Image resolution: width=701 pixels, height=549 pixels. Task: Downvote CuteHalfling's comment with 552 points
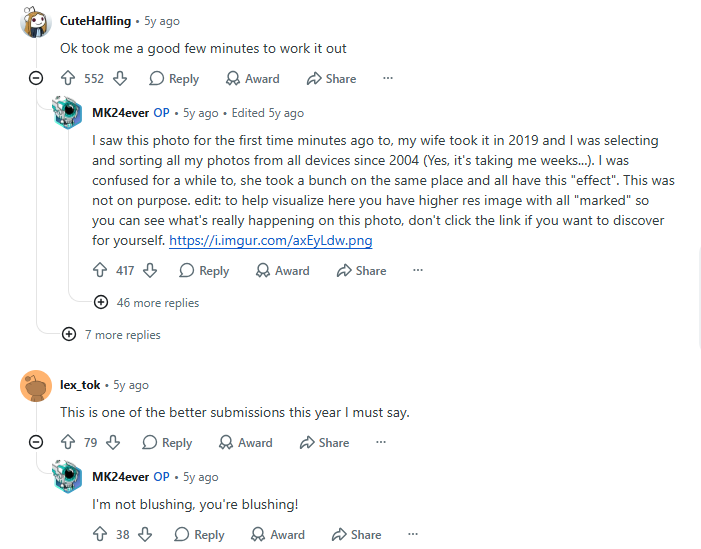coord(120,78)
